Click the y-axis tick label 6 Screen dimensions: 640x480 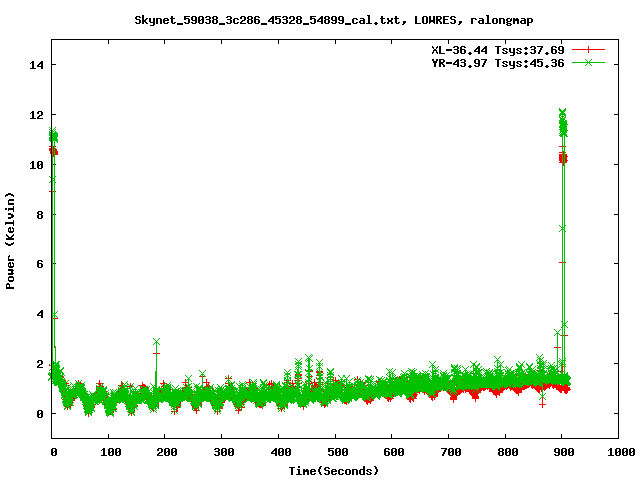40,264
